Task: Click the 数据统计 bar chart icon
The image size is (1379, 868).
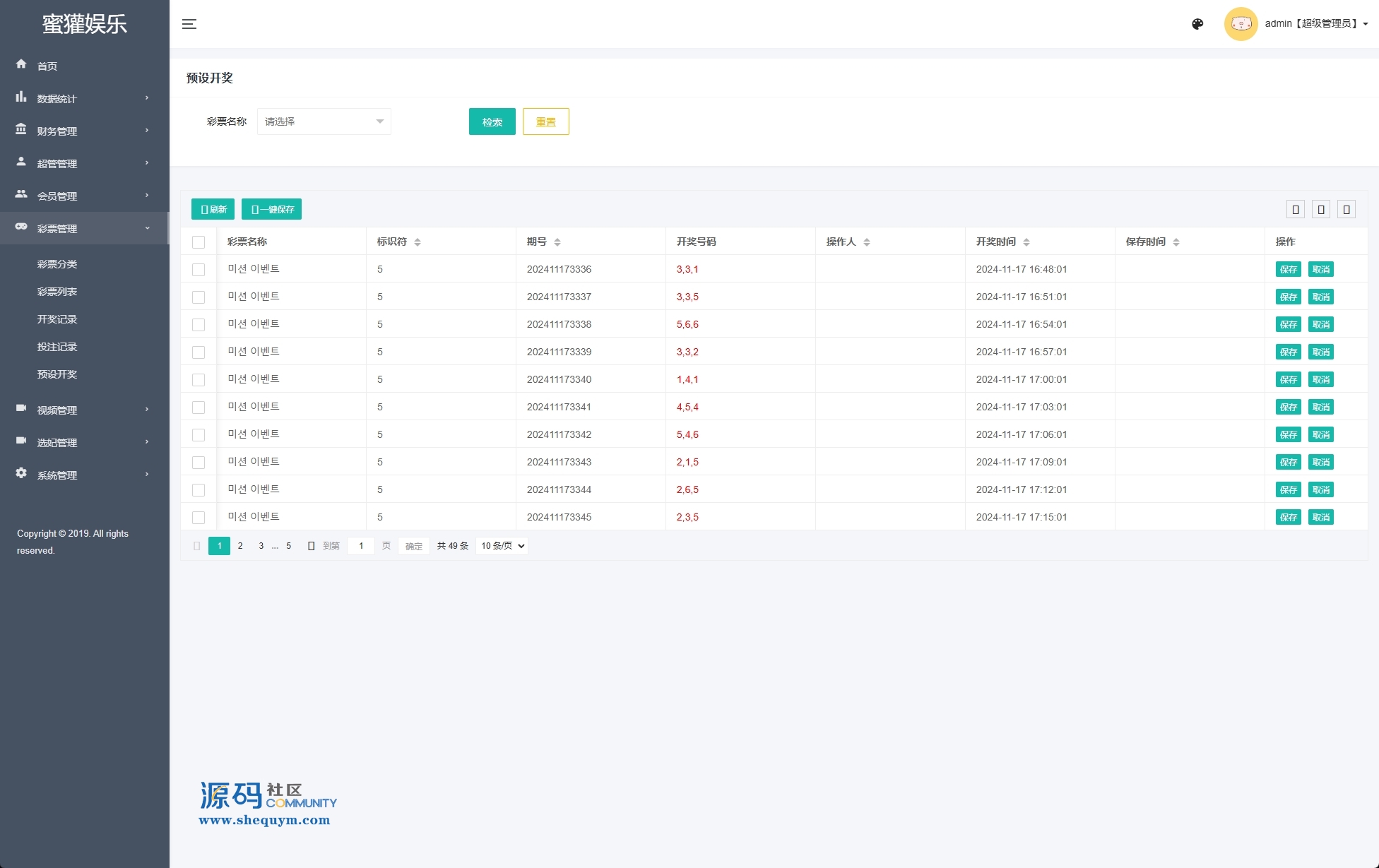Action: pyautogui.click(x=21, y=97)
